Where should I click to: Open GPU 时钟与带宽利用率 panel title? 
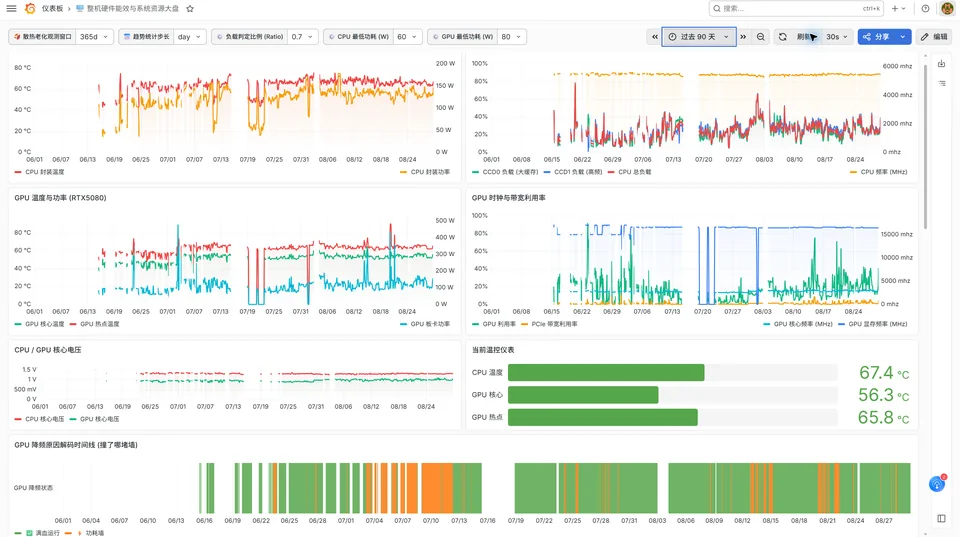pyautogui.click(x=509, y=198)
